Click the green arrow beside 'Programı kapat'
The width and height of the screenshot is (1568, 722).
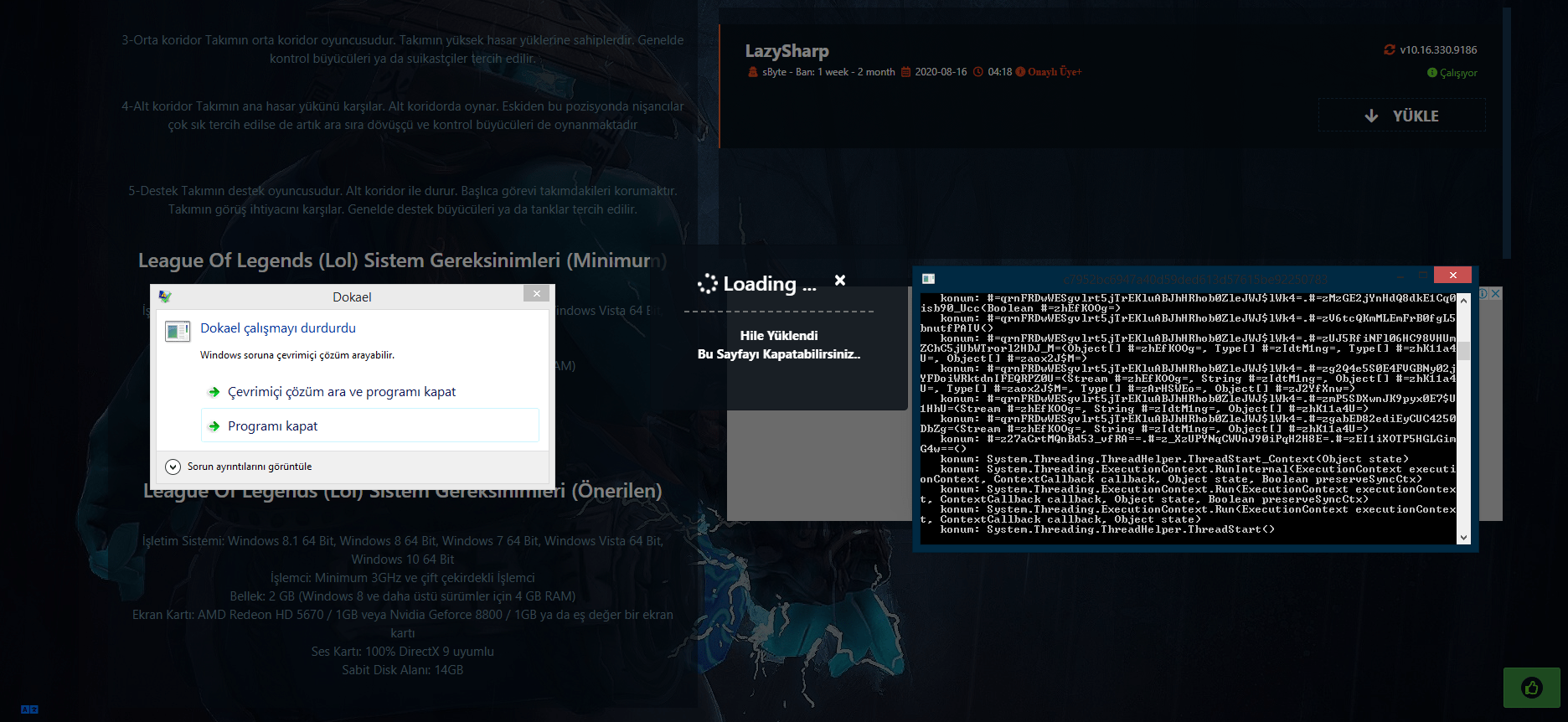[214, 426]
